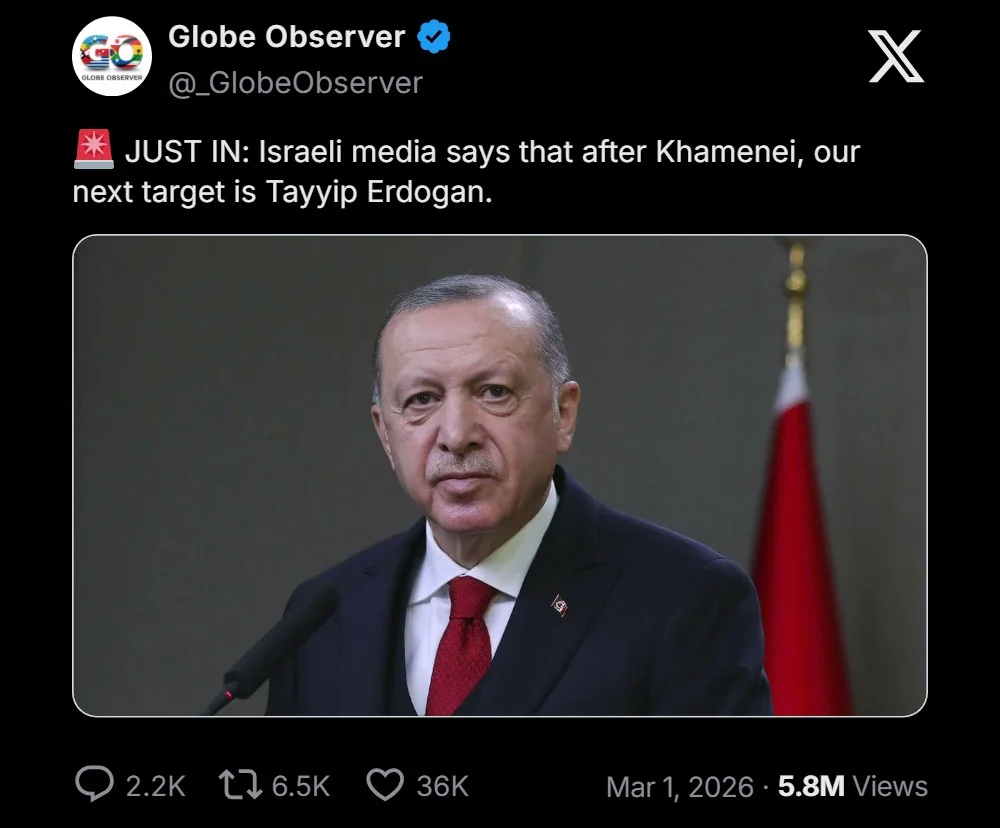Open the Mar 1, 2026 timestamp
1000x828 pixels.
point(680,787)
